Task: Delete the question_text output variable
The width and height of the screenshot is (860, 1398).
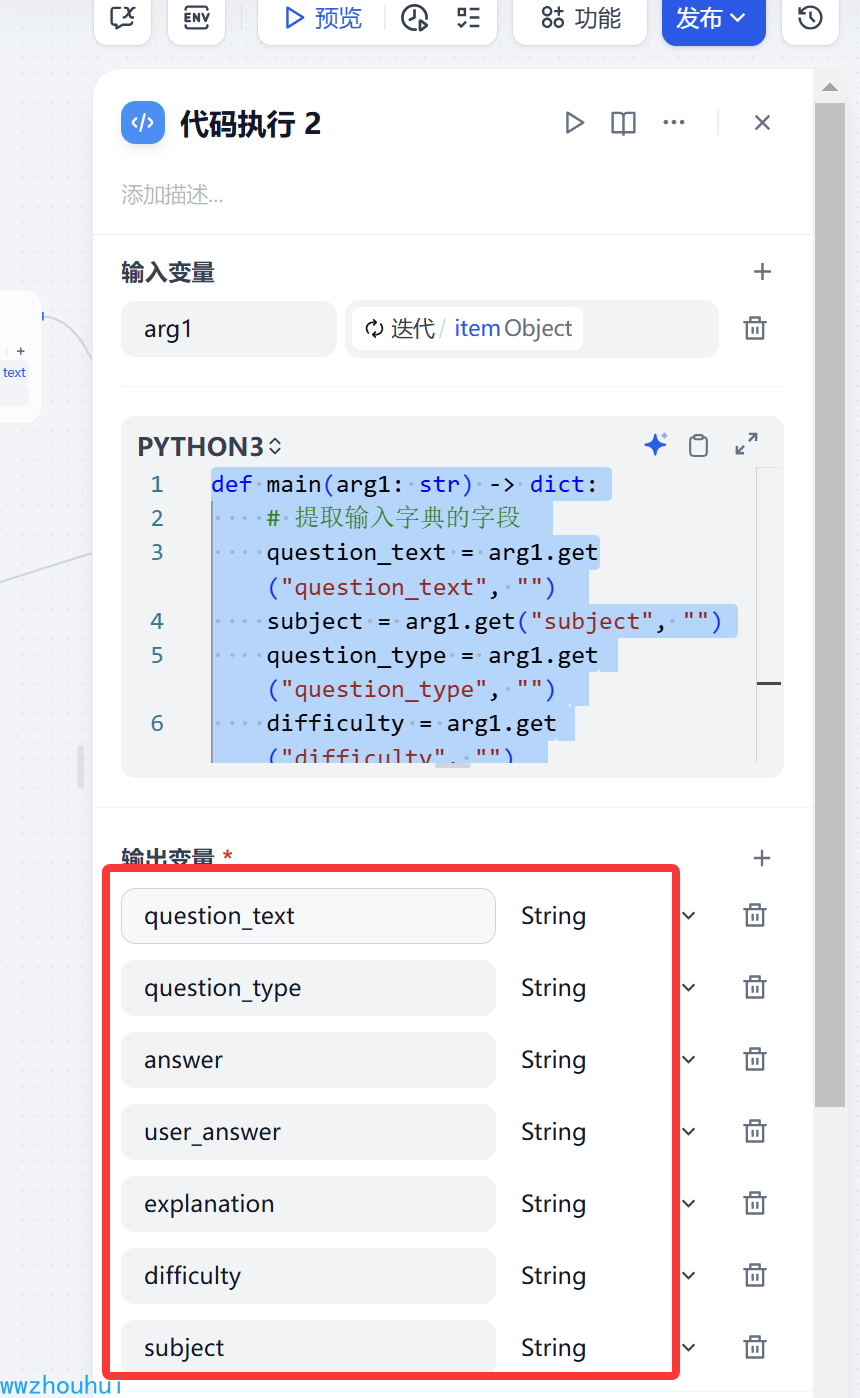Action: (x=755, y=915)
